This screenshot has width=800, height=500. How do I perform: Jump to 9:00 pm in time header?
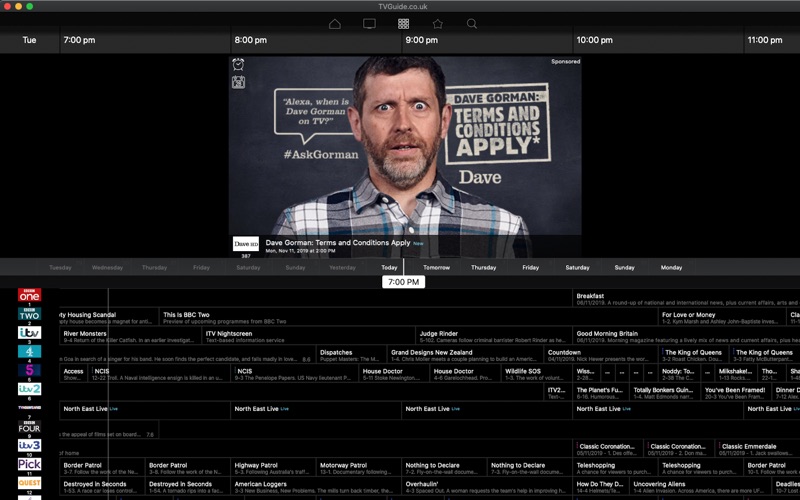(x=421, y=40)
